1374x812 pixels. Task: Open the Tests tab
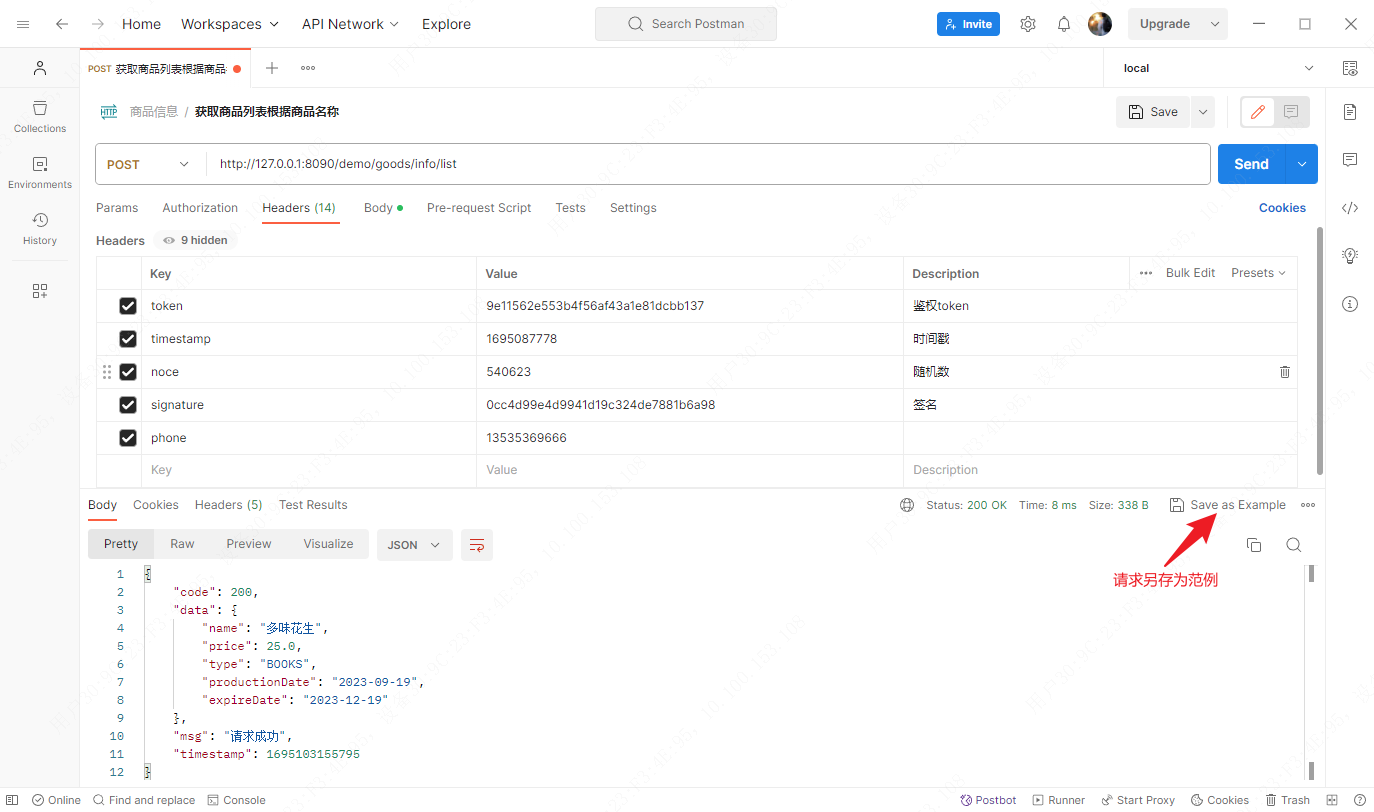click(x=570, y=208)
